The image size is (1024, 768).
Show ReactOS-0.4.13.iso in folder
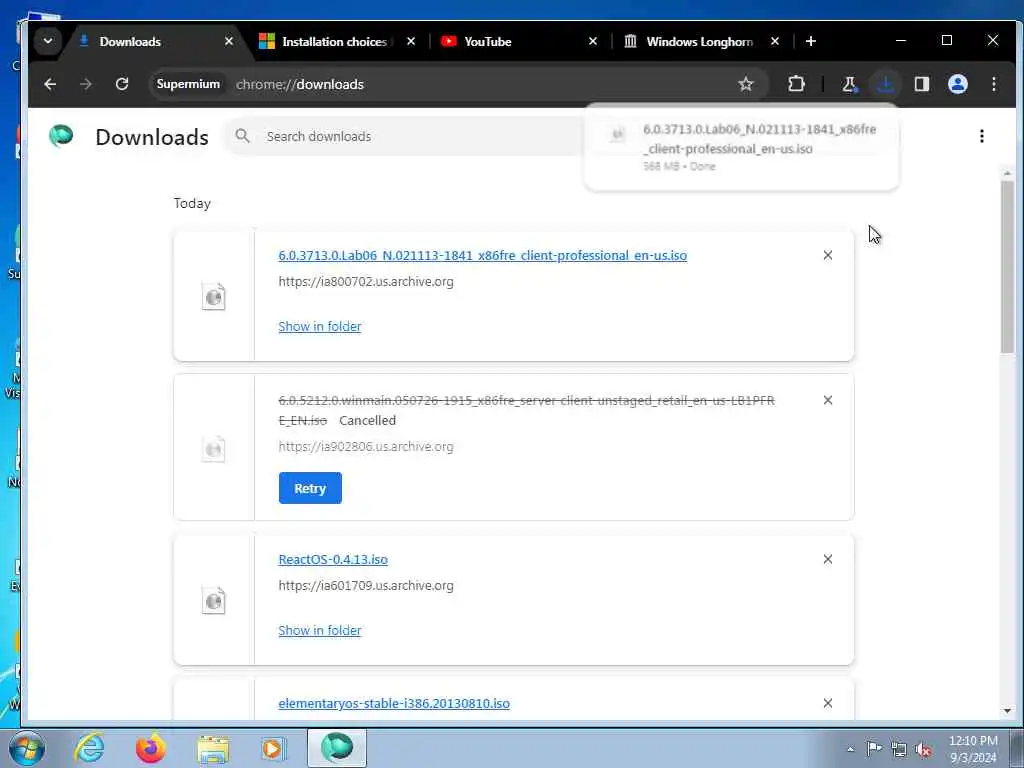pyautogui.click(x=319, y=630)
